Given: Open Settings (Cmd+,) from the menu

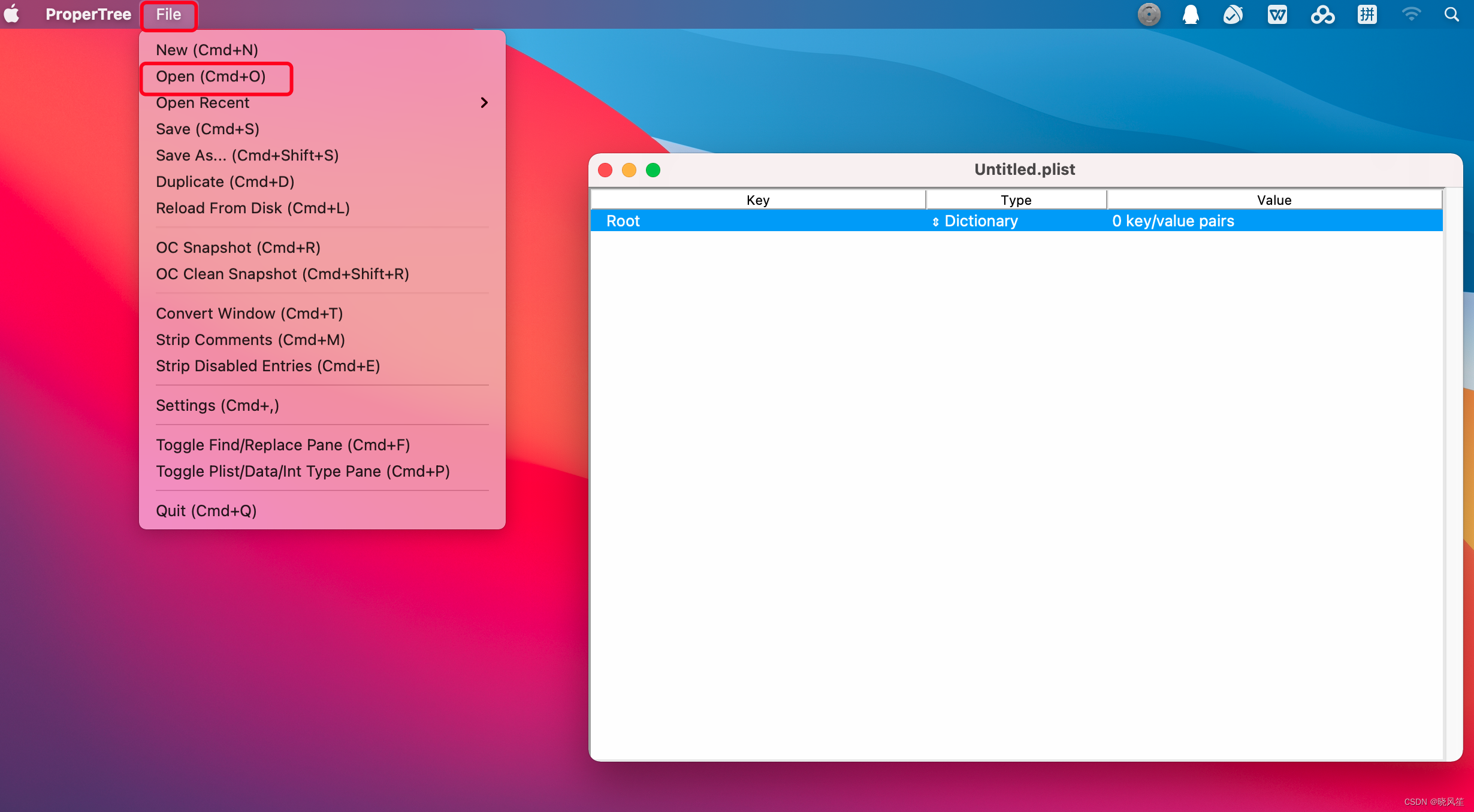Looking at the screenshot, I should click(x=217, y=405).
